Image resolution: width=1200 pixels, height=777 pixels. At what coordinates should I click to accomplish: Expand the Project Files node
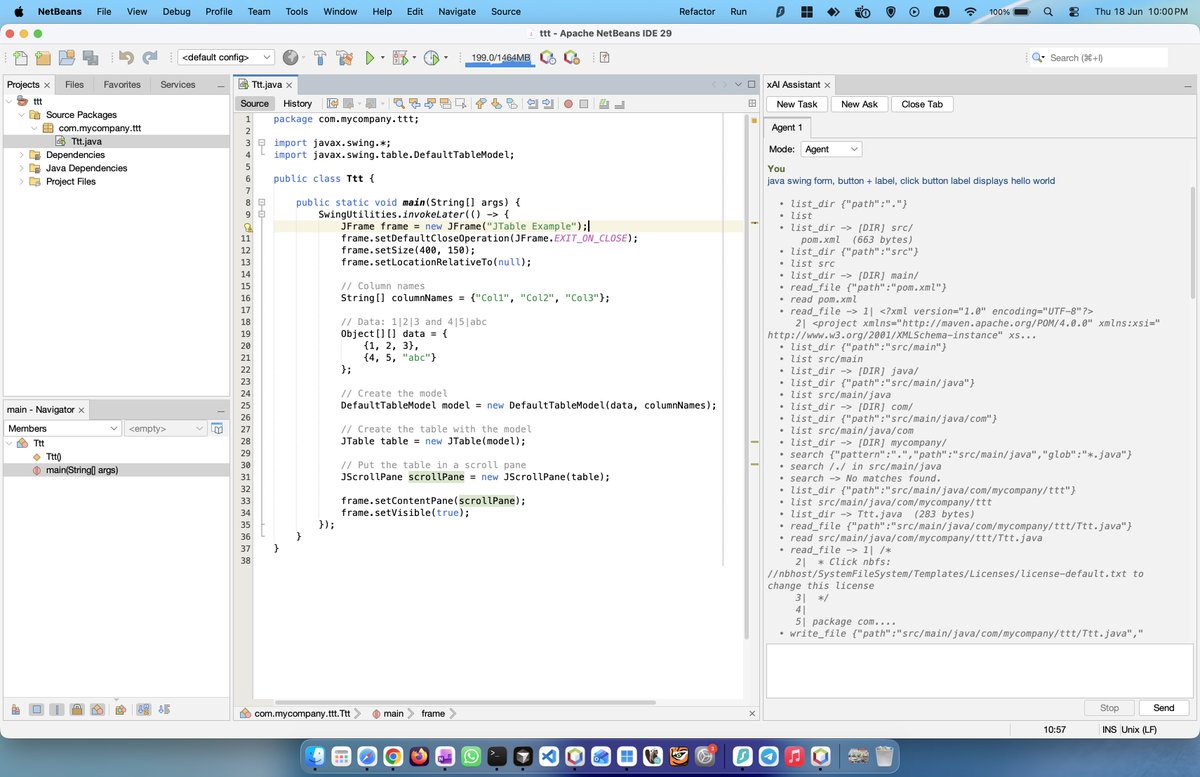click(21, 182)
